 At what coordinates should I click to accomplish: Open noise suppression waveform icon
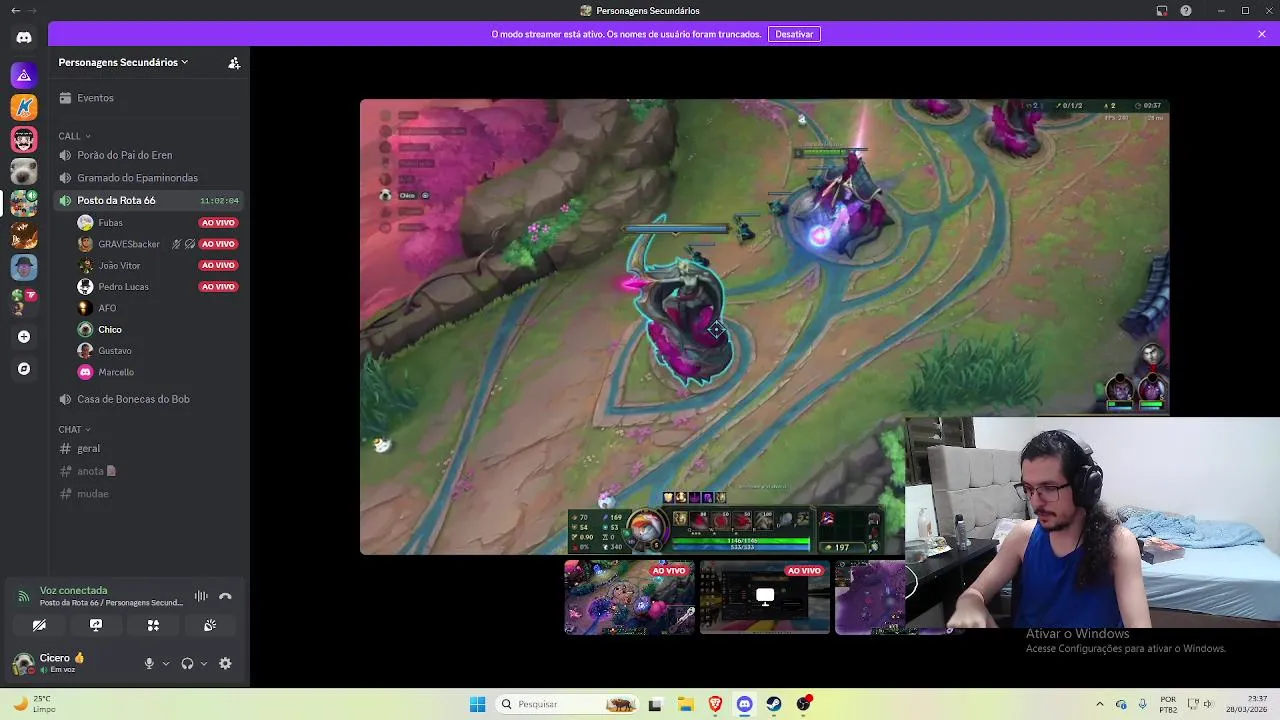click(x=201, y=596)
